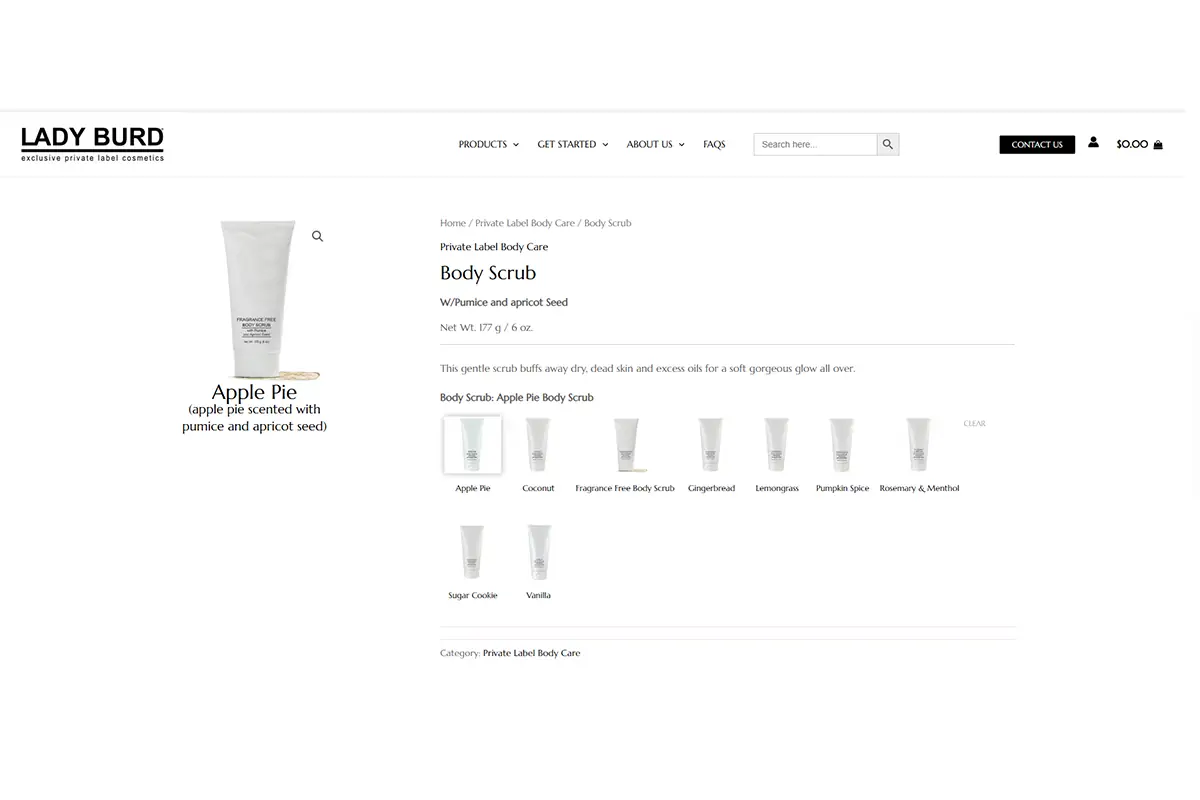
Task: Select the Fragrance Free Body Scrub swatch
Action: (626, 445)
